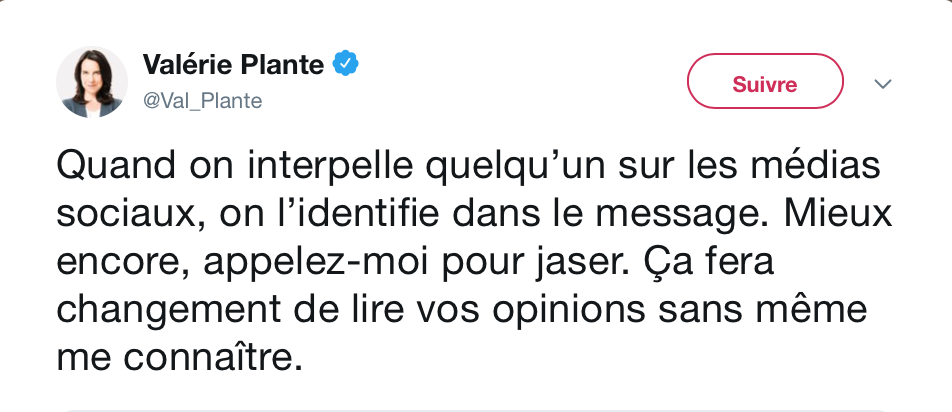952x412 pixels.
Task: Open Valérie Plante's profile photo
Action: pyautogui.click(x=92, y=82)
